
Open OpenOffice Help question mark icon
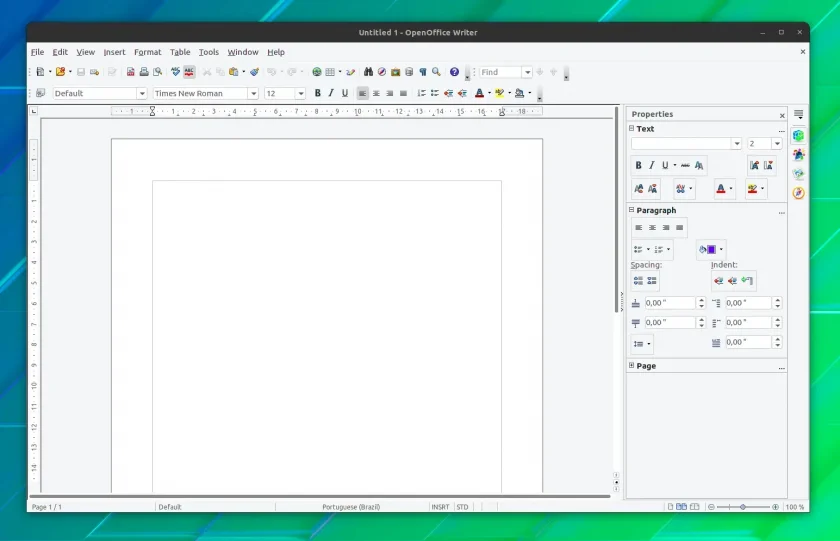point(454,72)
